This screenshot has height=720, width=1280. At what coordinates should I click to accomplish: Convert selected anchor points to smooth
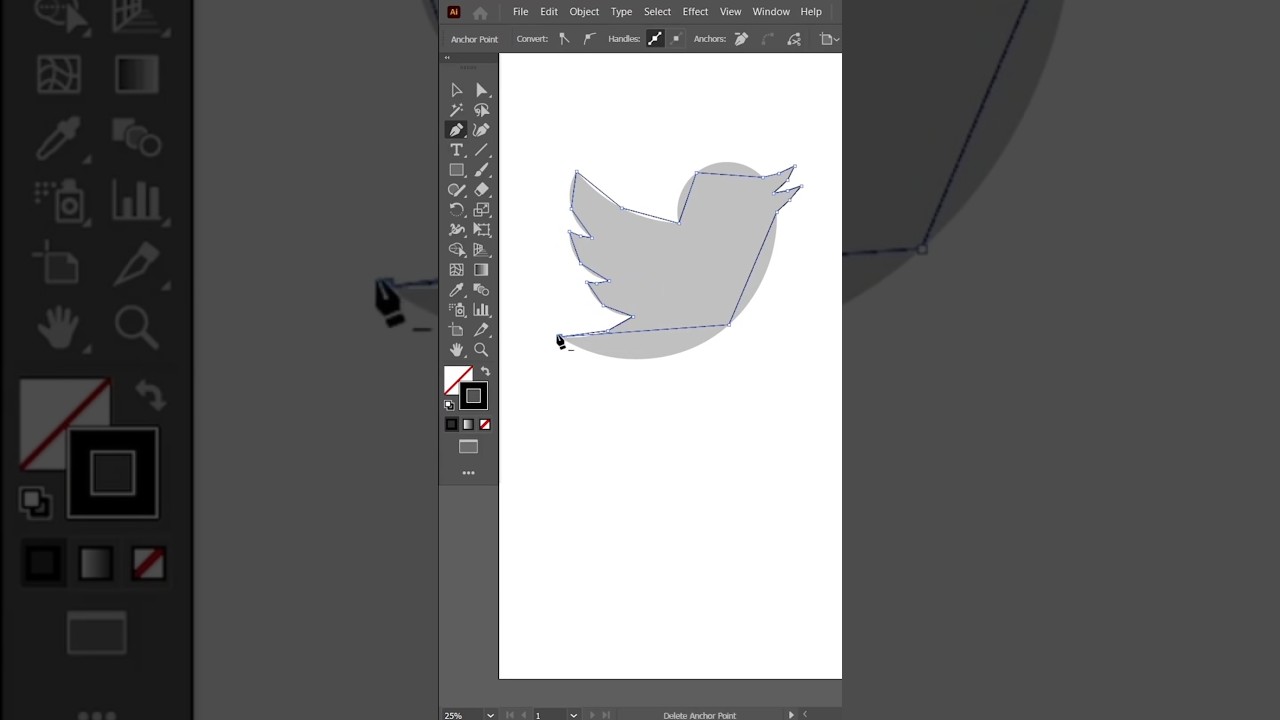coord(589,39)
